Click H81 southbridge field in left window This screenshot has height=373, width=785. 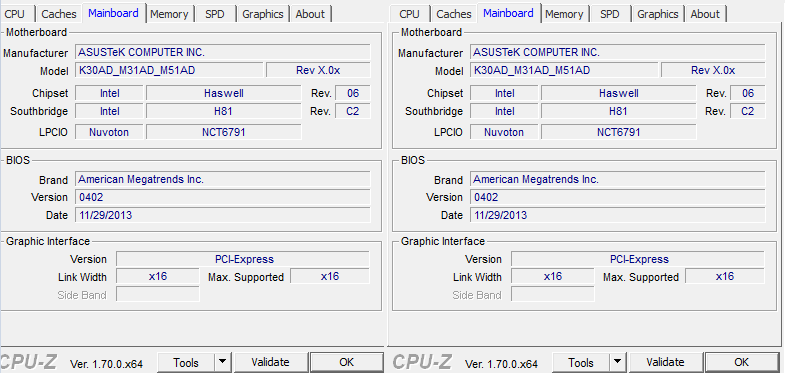click(223, 111)
